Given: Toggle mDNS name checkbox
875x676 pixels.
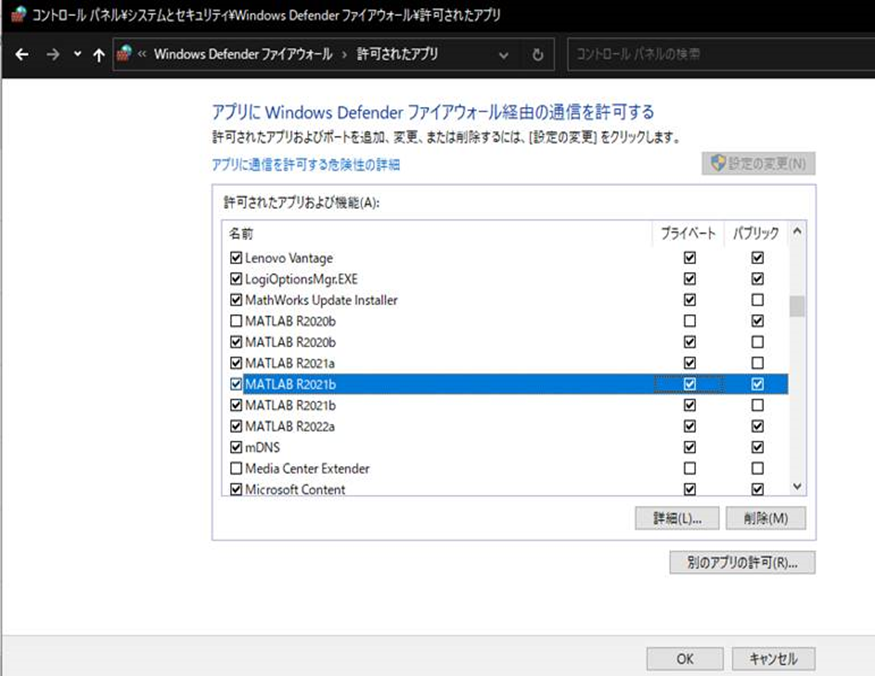Looking at the screenshot, I should click(x=236, y=447).
